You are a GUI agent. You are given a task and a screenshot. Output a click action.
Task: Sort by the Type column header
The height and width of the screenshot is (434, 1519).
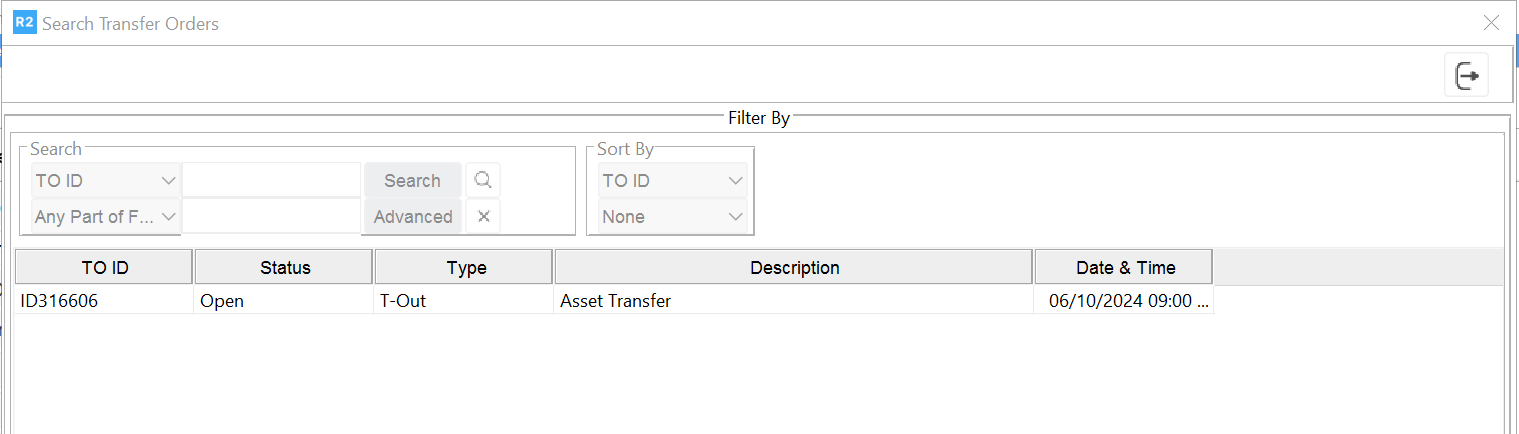[464, 267]
